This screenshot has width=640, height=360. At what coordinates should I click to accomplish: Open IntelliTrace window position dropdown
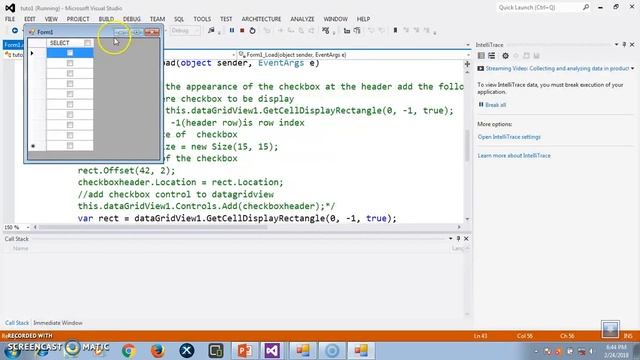[616, 44]
